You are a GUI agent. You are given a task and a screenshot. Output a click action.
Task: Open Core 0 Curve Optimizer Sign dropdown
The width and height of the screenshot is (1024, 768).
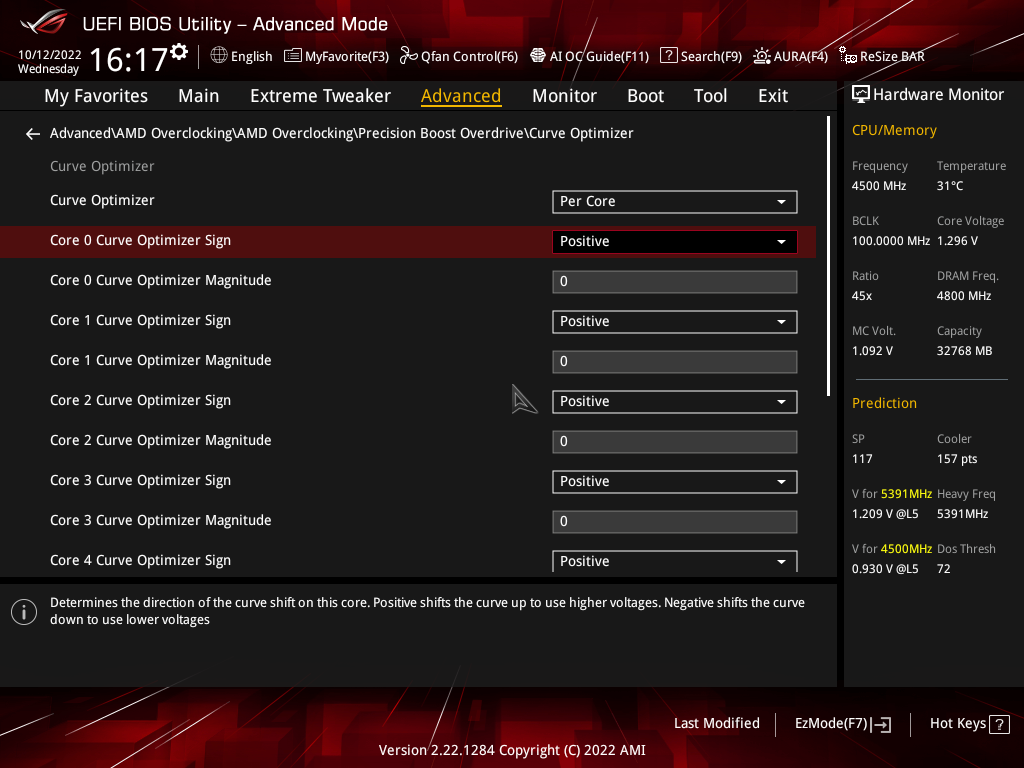coord(675,242)
